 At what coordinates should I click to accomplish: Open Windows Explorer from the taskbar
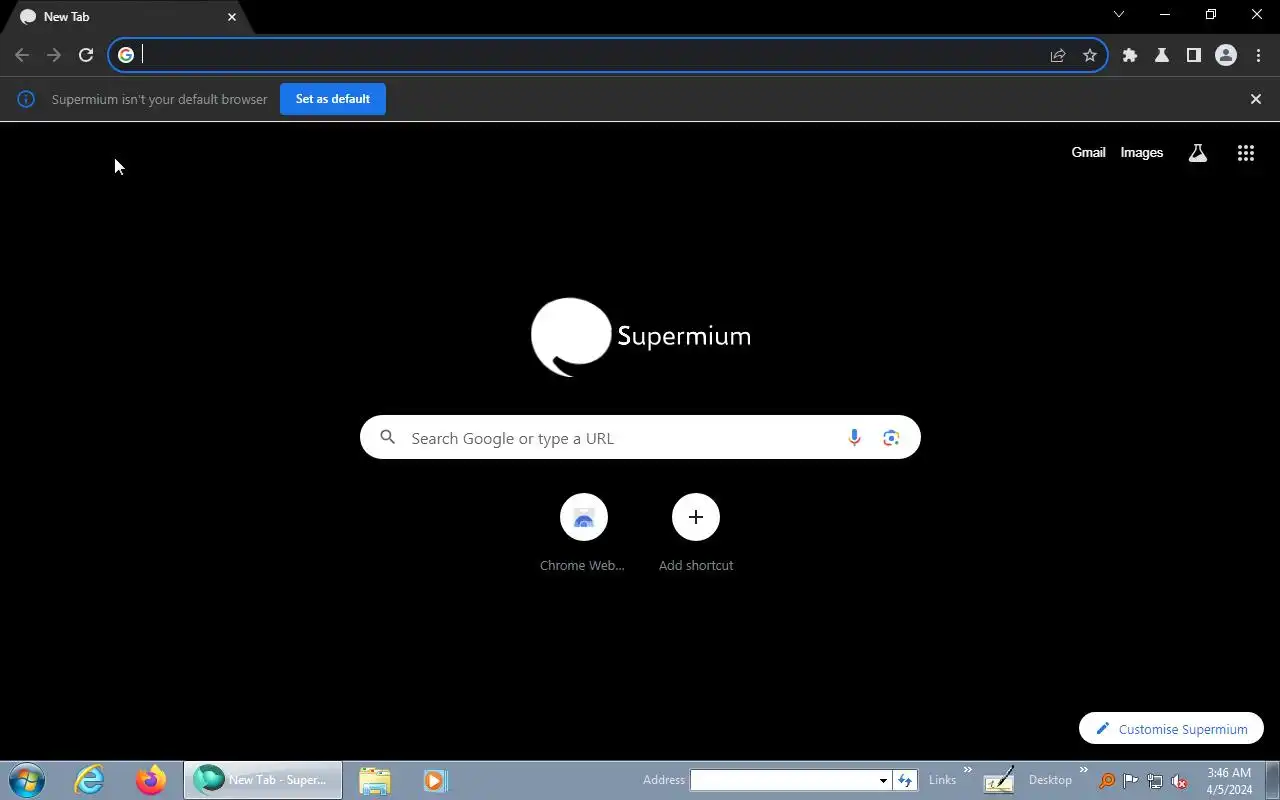(374, 780)
